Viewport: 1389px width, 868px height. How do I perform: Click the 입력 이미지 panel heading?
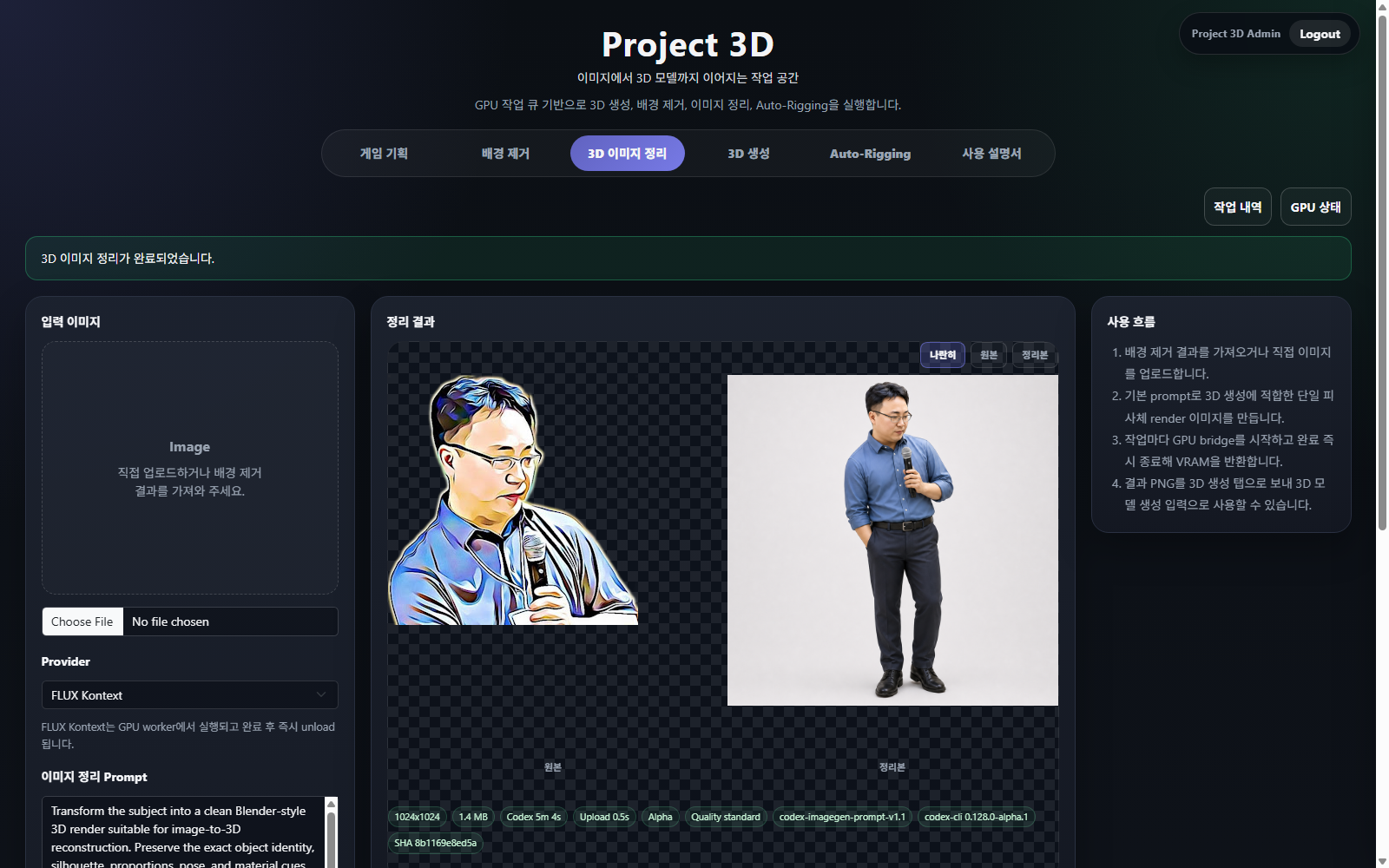(70, 321)
